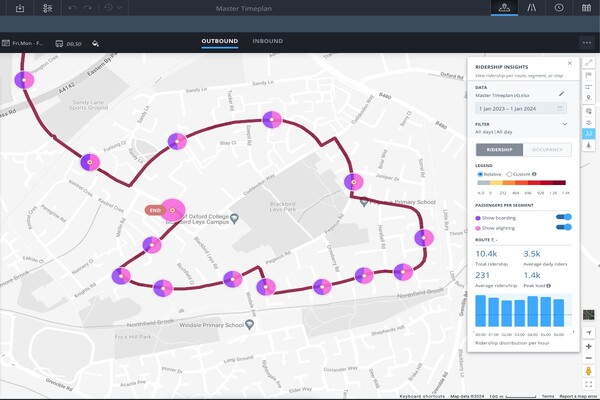Viewport: 600px width, 400px height.
Task: Edit the Master Timeplan data source with pencil icon
Action: pos(561,94)
